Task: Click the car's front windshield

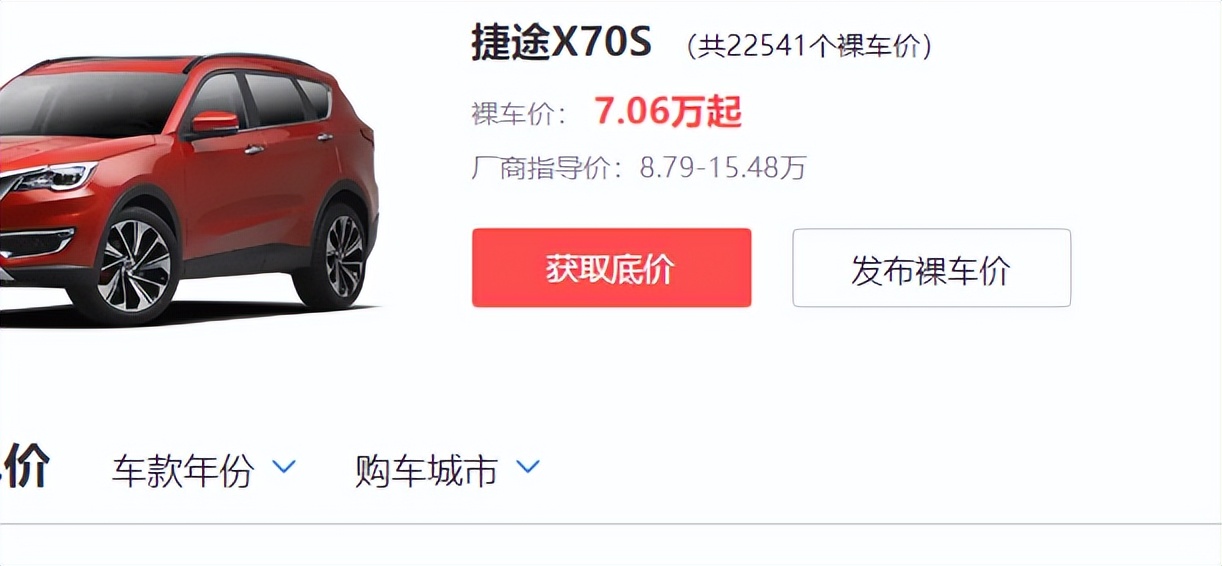Action: pyautogui.click(x=90, y=103)
